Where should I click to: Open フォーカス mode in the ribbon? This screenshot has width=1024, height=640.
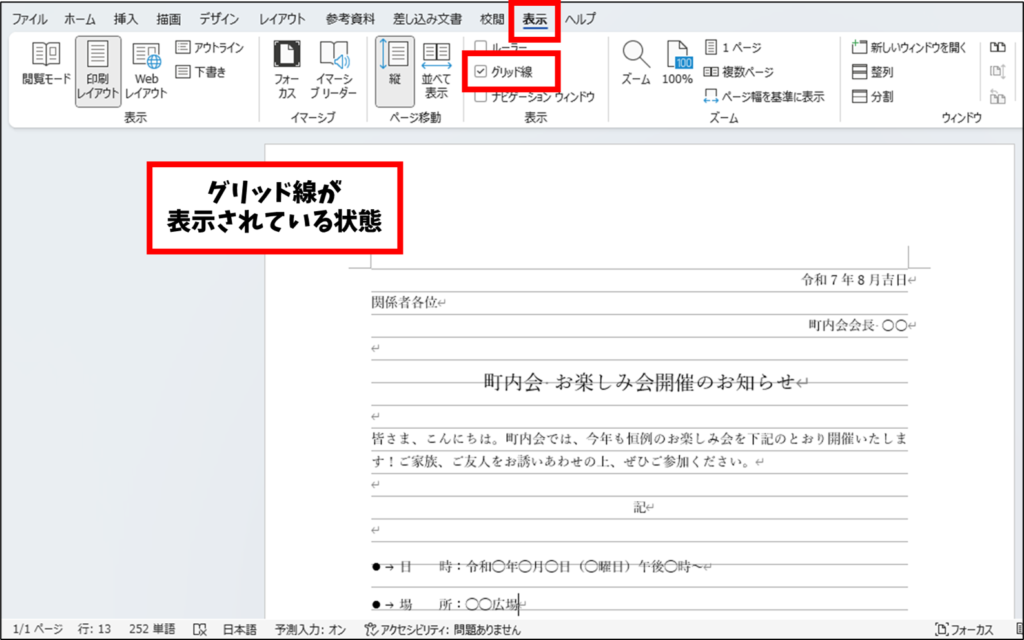click(286, 70)
